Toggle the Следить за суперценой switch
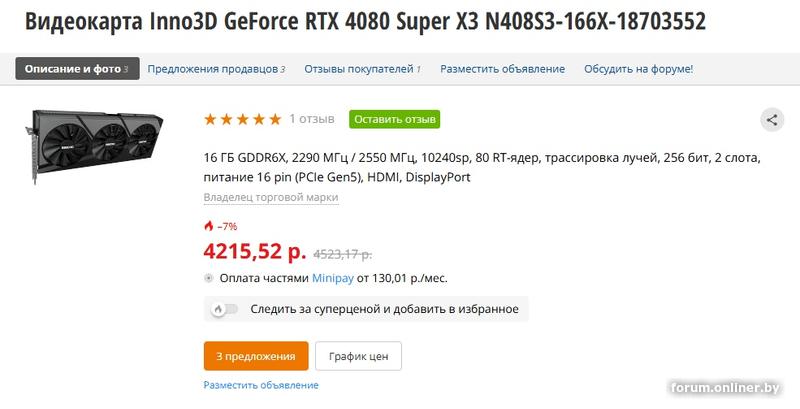Screen dimensions: 800x409 point(224,309)
